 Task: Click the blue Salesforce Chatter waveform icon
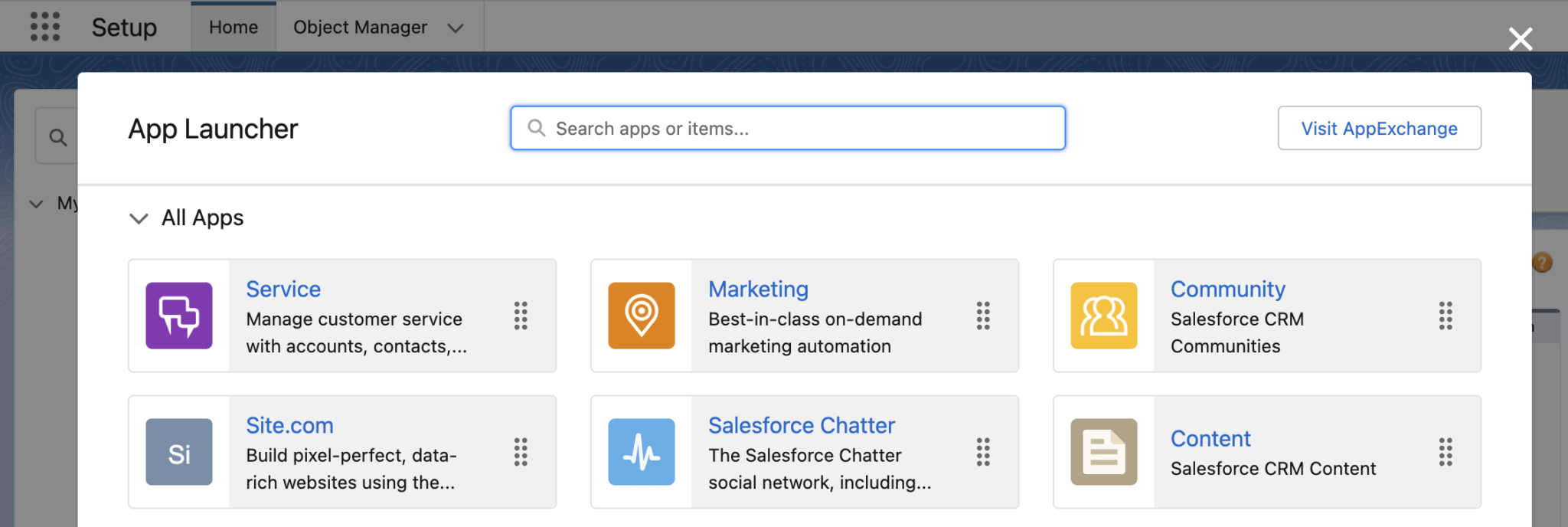(x=642, y=452)
